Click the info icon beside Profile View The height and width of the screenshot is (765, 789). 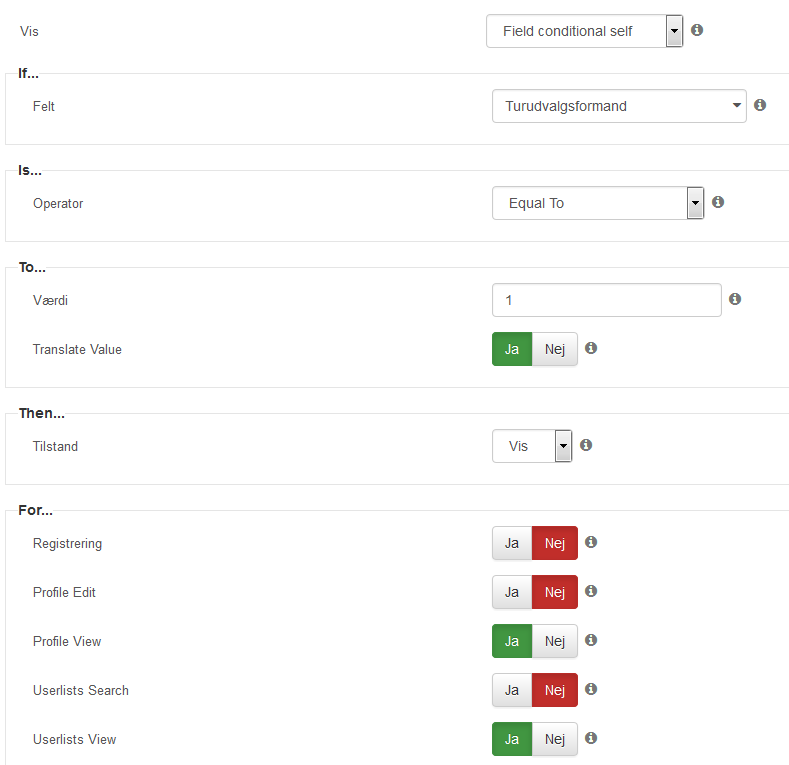pos(591,640)
